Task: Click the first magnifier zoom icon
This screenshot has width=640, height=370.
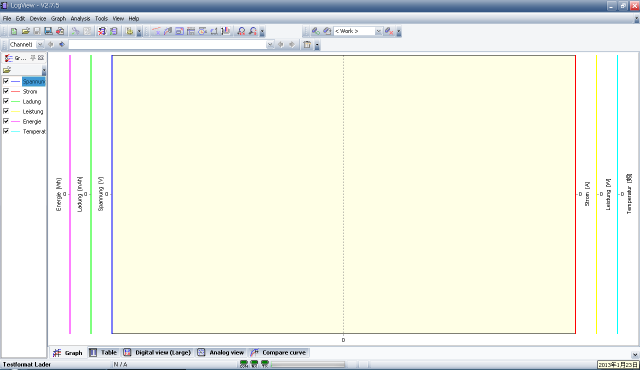Action: (x=241, y=31)
